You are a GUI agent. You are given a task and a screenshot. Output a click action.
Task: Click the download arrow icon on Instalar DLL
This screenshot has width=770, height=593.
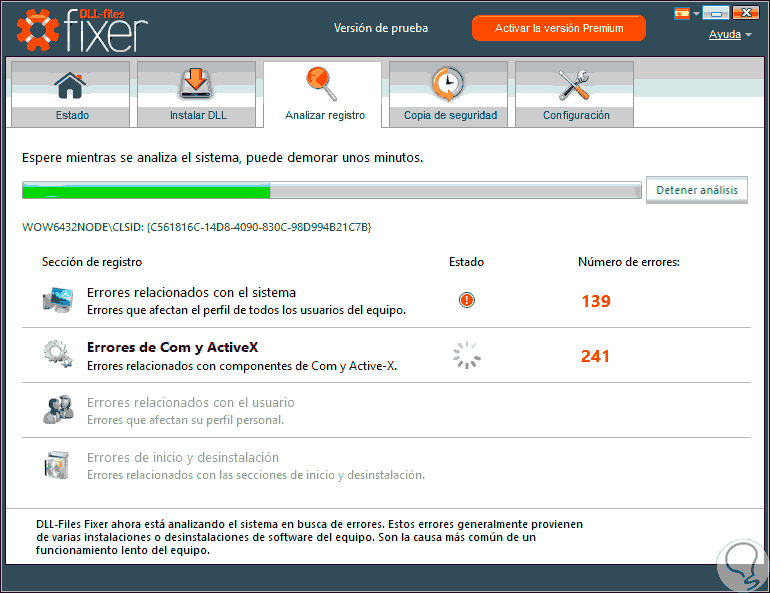point(196,83)
